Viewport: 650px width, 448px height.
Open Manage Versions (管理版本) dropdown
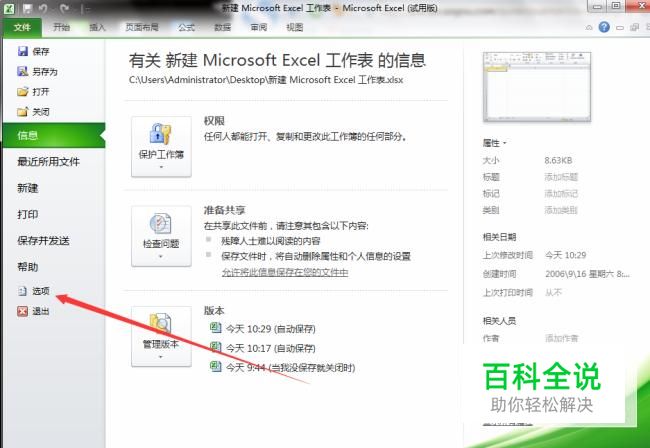click(x=161, y=337)
